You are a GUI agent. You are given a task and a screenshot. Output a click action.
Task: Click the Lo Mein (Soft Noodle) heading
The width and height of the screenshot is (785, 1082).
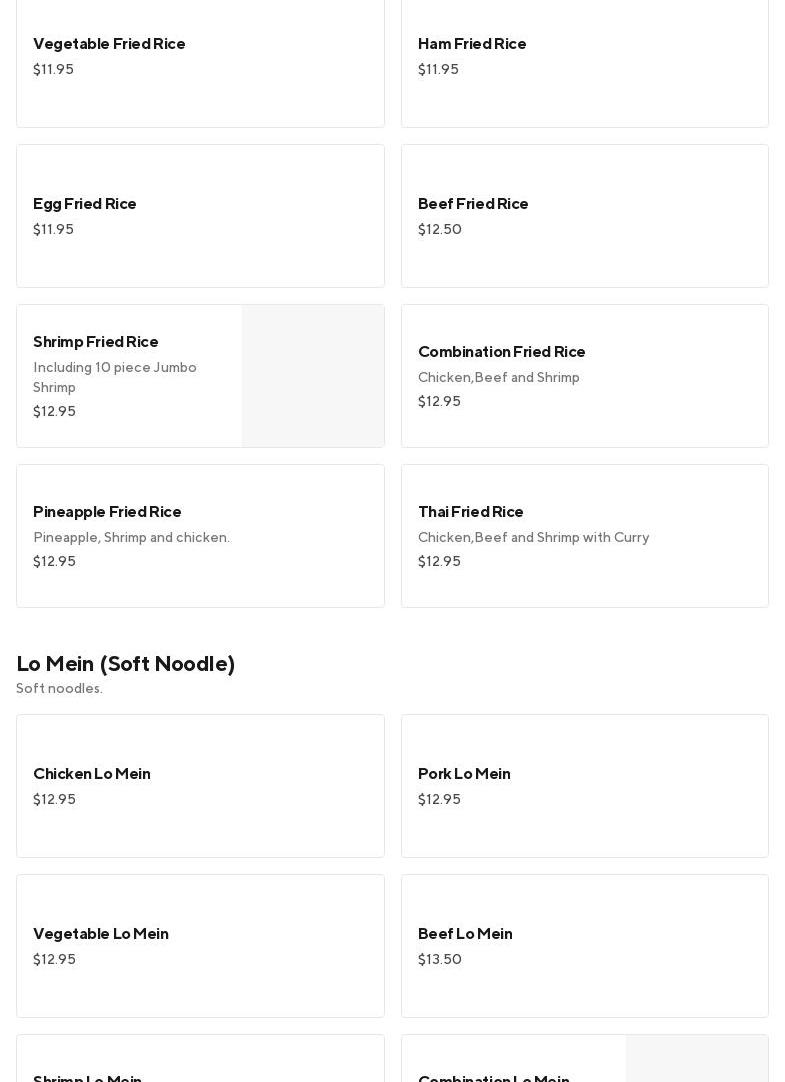[126, 664]
